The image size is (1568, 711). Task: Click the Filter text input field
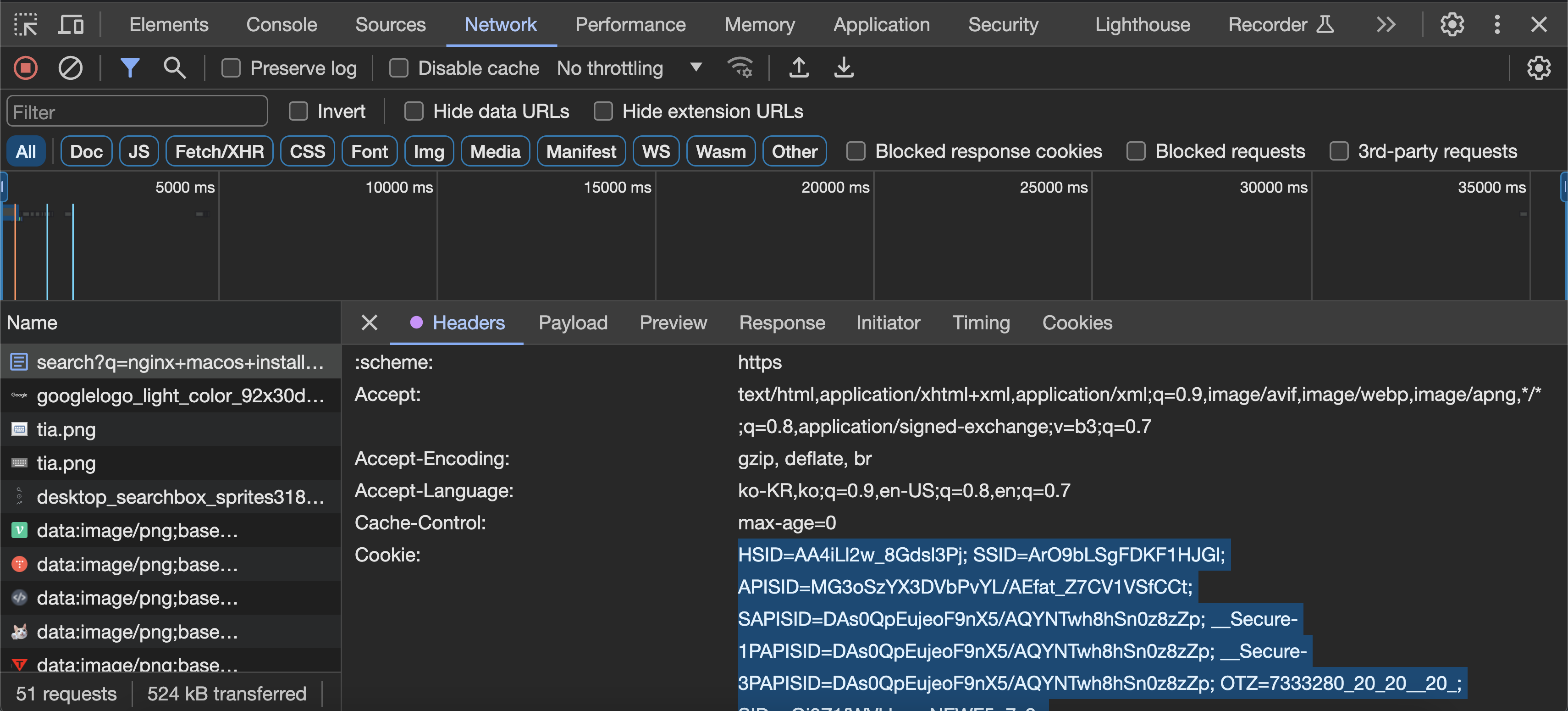(x=137, y=112)
